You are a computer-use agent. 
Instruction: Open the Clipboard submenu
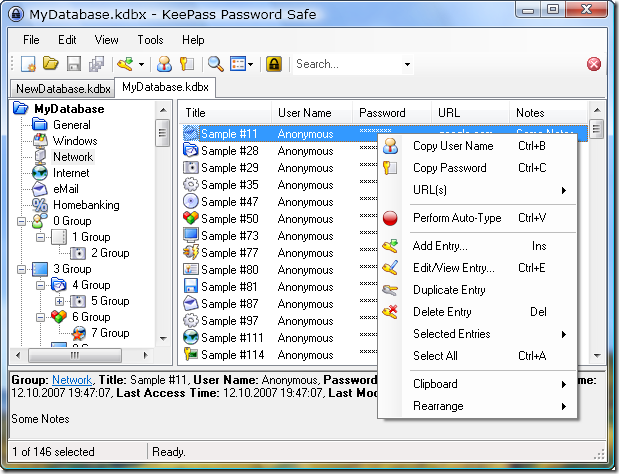[x=478, y=384]
